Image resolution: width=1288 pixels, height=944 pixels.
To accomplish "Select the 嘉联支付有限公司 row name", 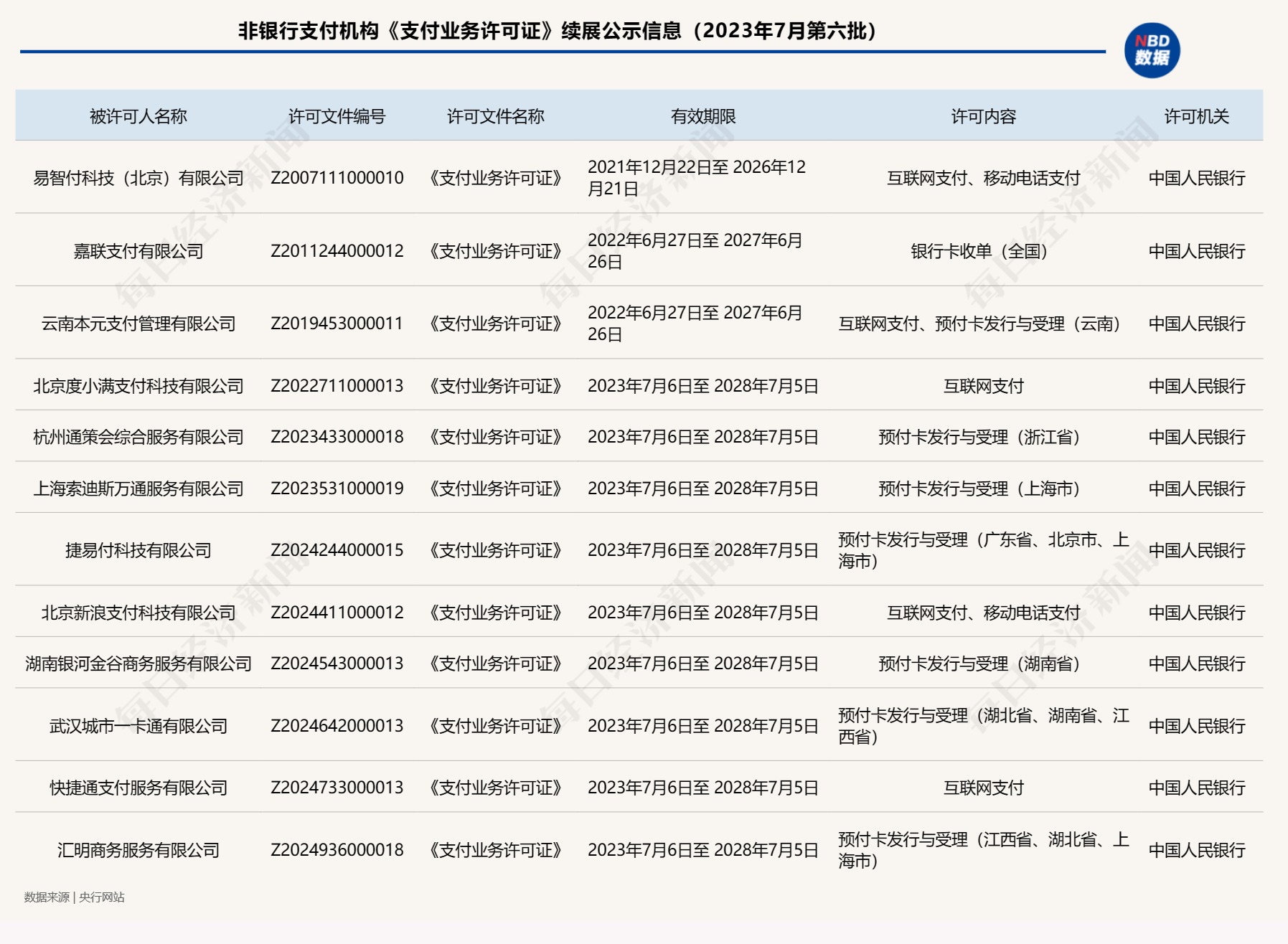I will pyautogui.click(x=138, y=251).
